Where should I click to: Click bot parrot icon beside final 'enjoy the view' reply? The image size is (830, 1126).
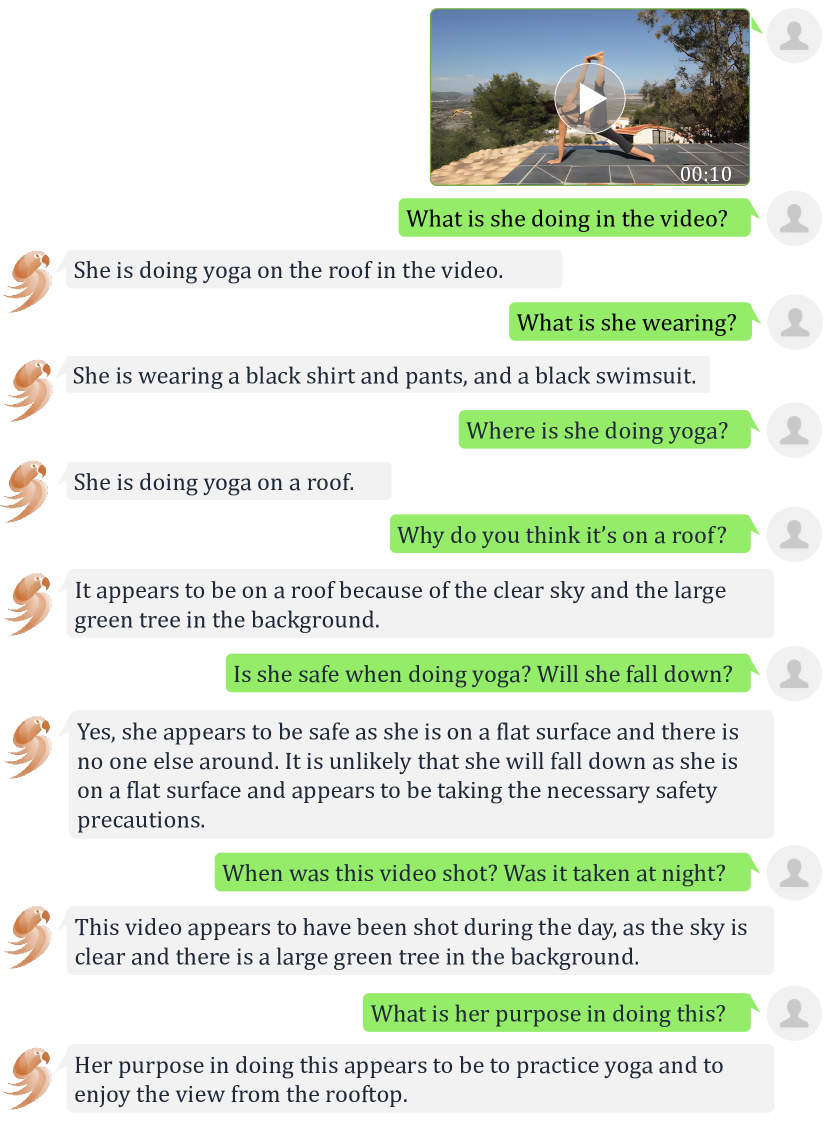29,1079
